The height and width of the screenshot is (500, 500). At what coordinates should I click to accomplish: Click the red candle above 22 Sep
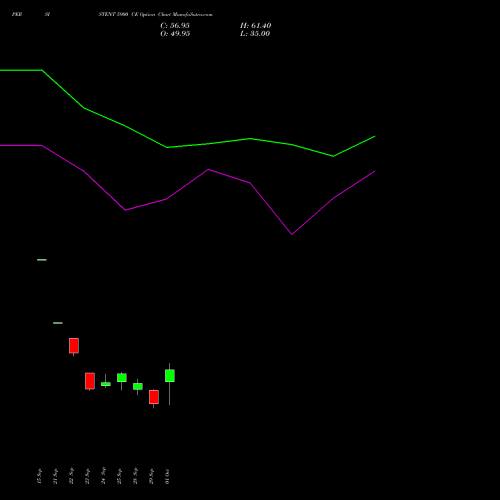tap(74, 346)
